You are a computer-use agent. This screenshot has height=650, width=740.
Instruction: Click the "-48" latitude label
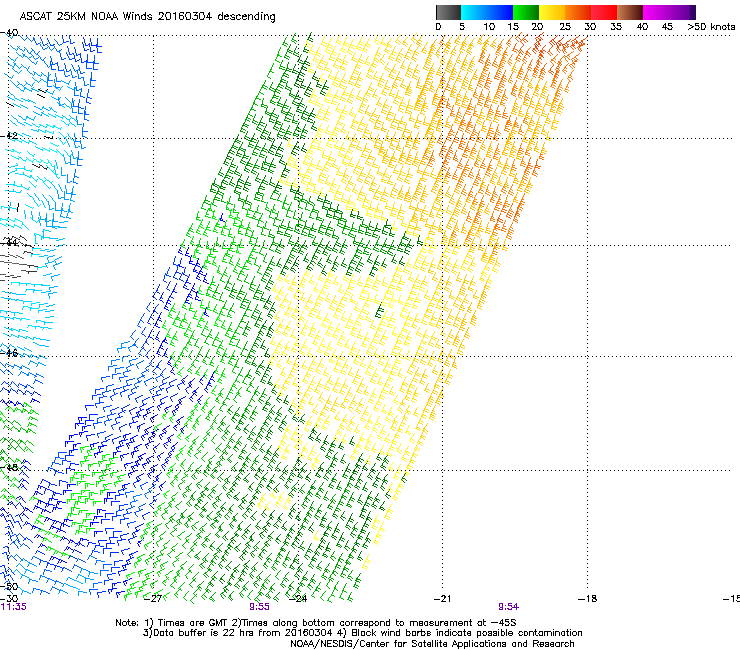[9, 468]
